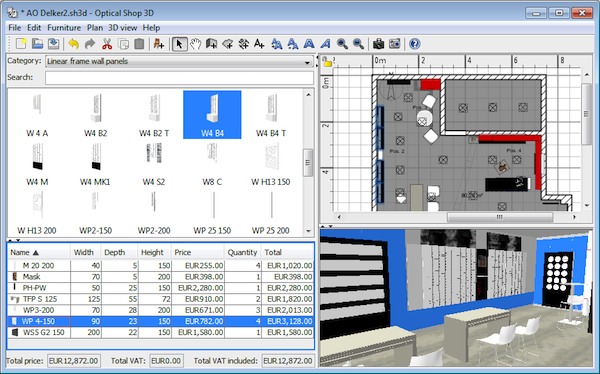The image size is (600, 374).
Task: Select the Create walls tool
Action: (212, 44)
